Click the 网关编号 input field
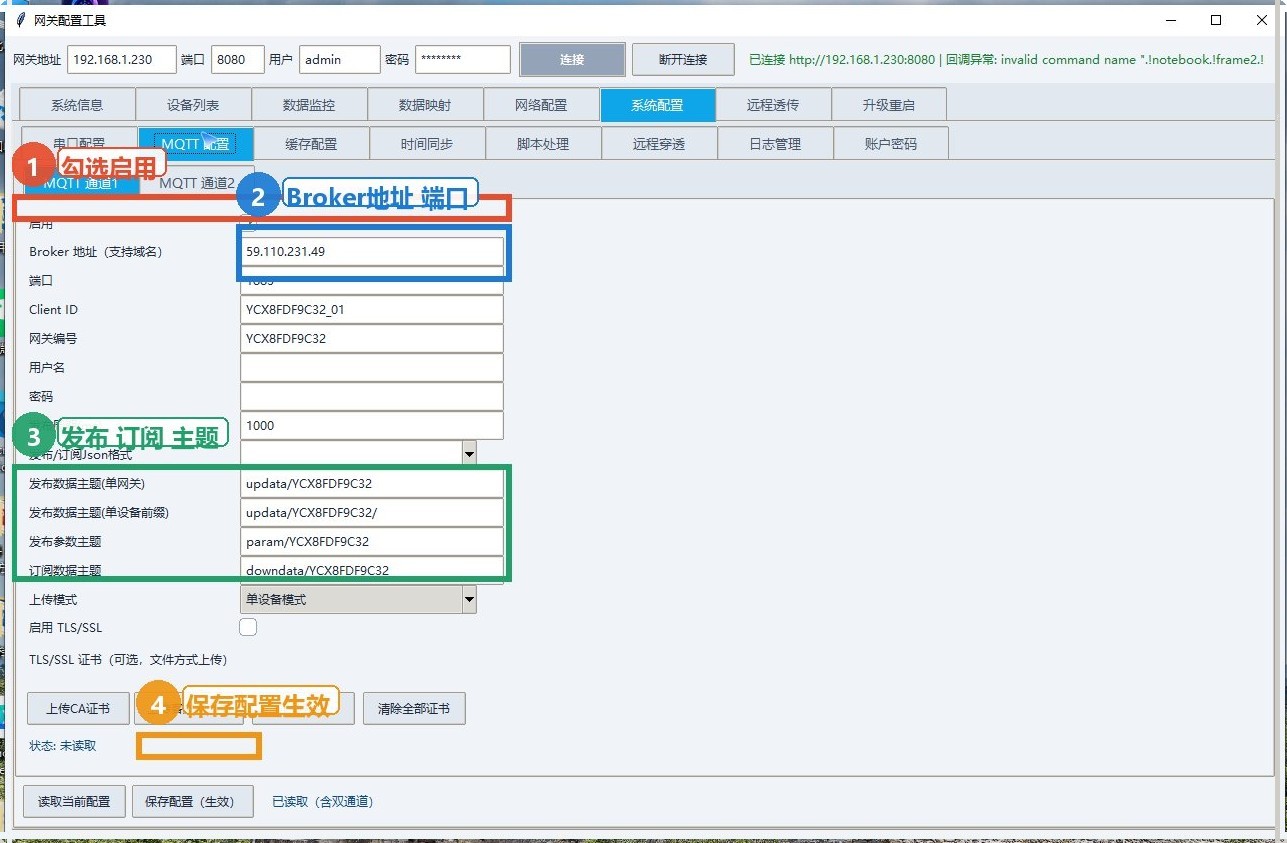 click(x=372, y=339)
